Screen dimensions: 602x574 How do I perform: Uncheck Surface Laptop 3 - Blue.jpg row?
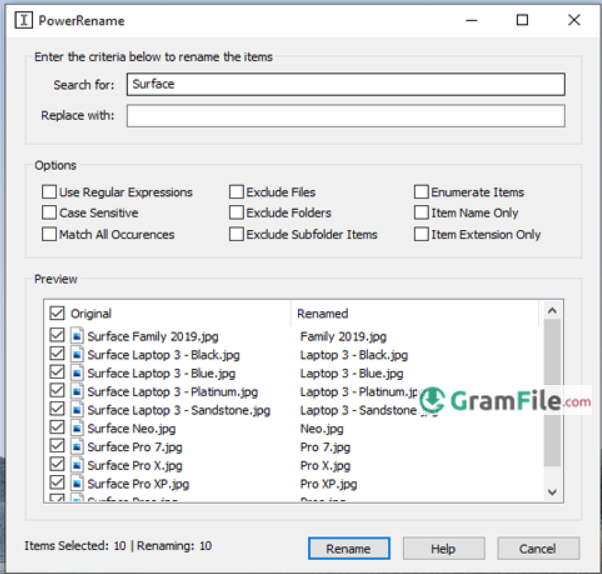[57, 372]
